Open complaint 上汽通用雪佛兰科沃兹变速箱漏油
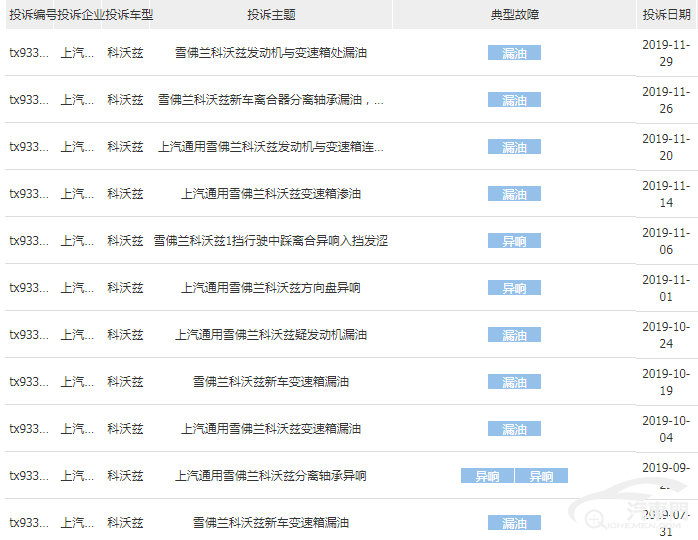Viewport: 698px width, 540px height. (271, 429)
